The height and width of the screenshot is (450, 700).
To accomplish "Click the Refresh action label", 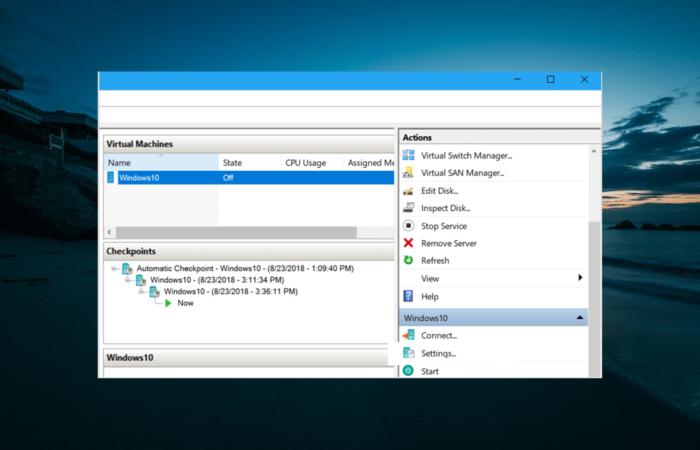I will (x=435, y=261).
